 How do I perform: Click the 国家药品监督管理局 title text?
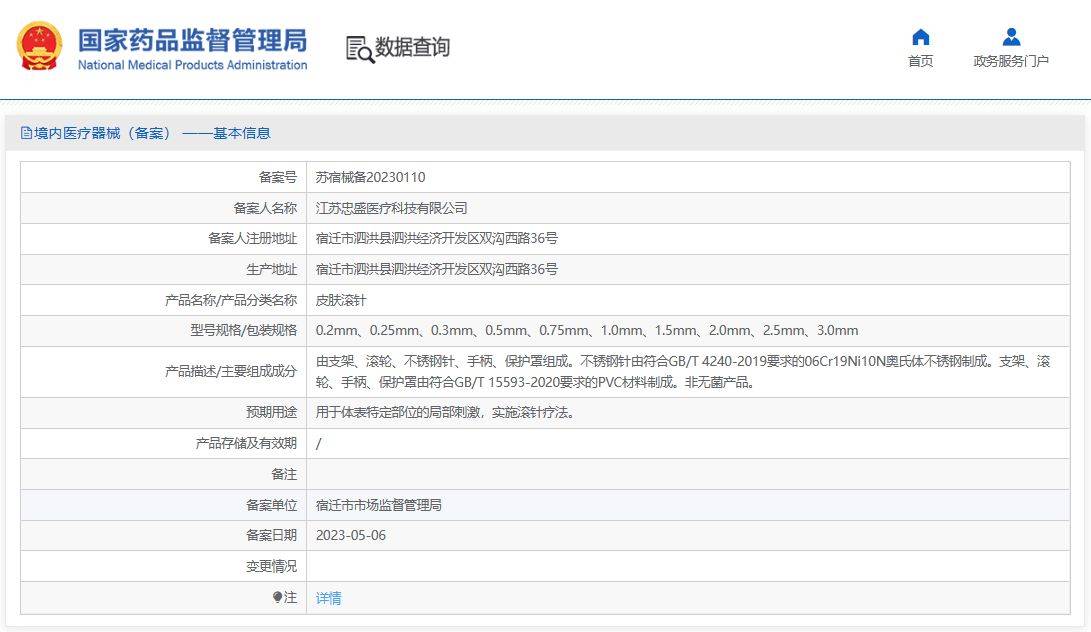coord(192,39)
